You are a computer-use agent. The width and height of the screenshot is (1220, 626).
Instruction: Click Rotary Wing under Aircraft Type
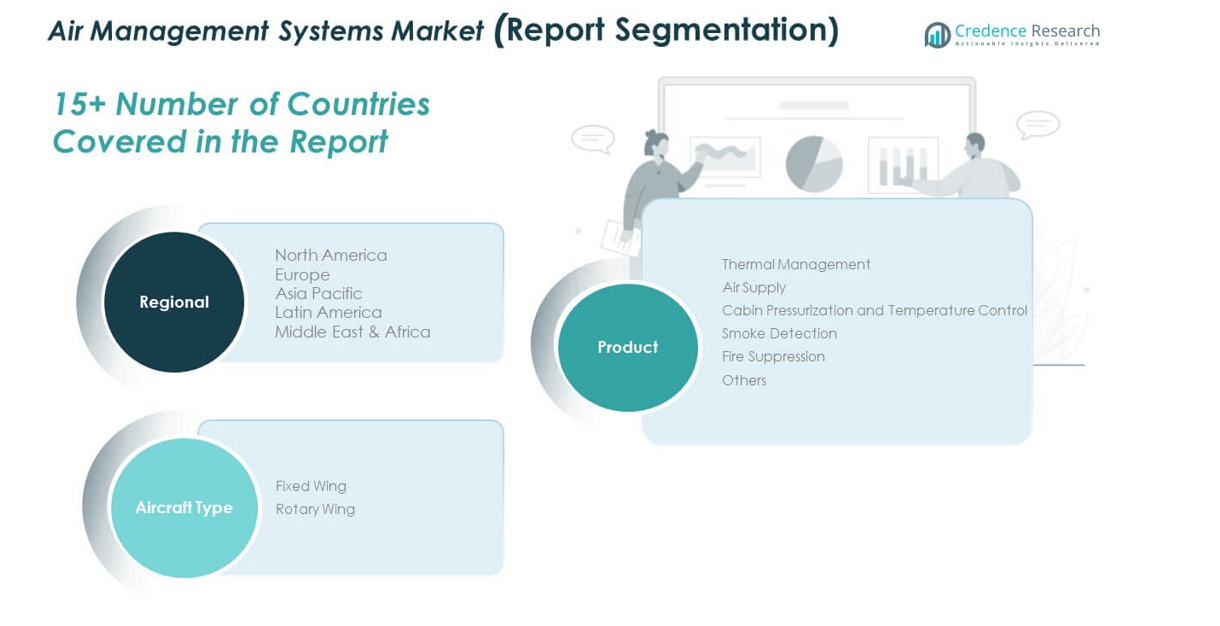coord(315,509)
